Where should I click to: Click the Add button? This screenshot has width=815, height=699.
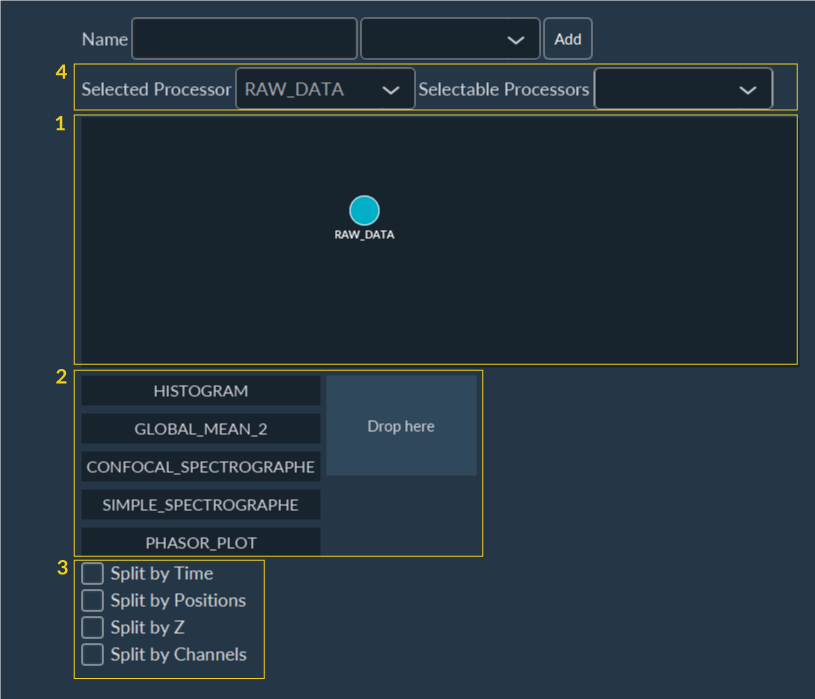[567, 38]
